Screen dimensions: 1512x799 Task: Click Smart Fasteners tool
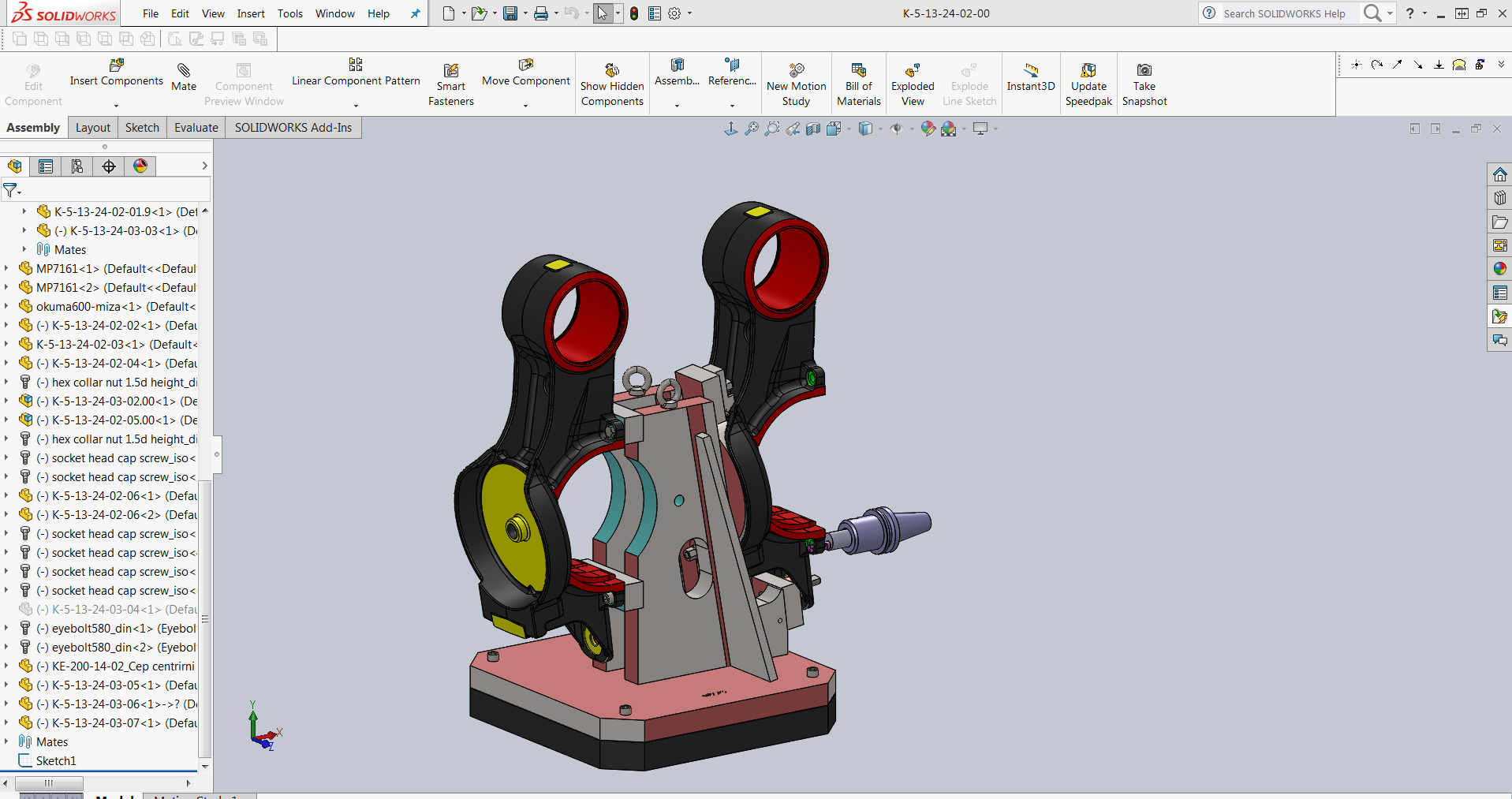[x=451, y=85]
